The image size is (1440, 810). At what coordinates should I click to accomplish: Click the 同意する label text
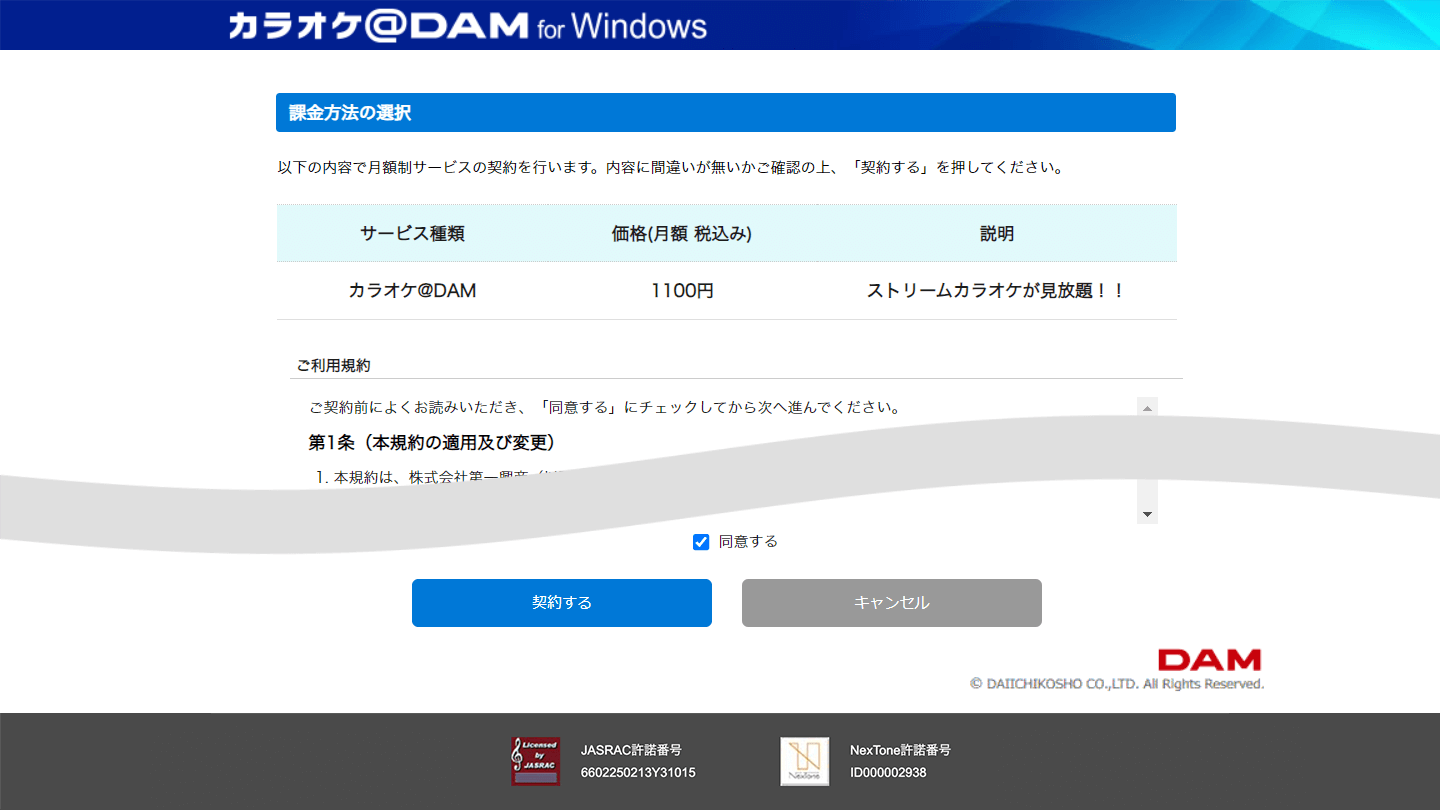[748, 542]
